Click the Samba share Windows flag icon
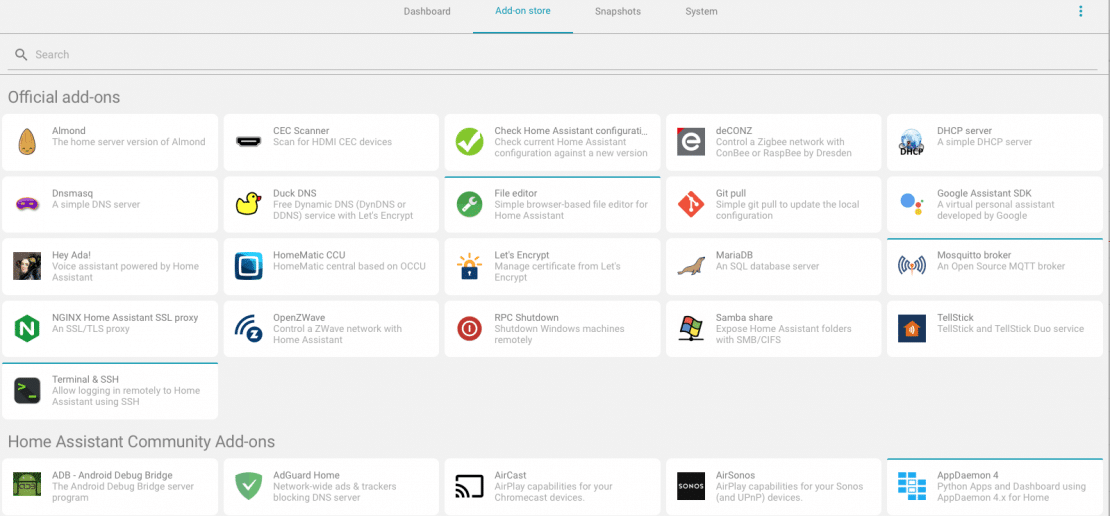1110x516 pixels. click(x=691, y=328)
